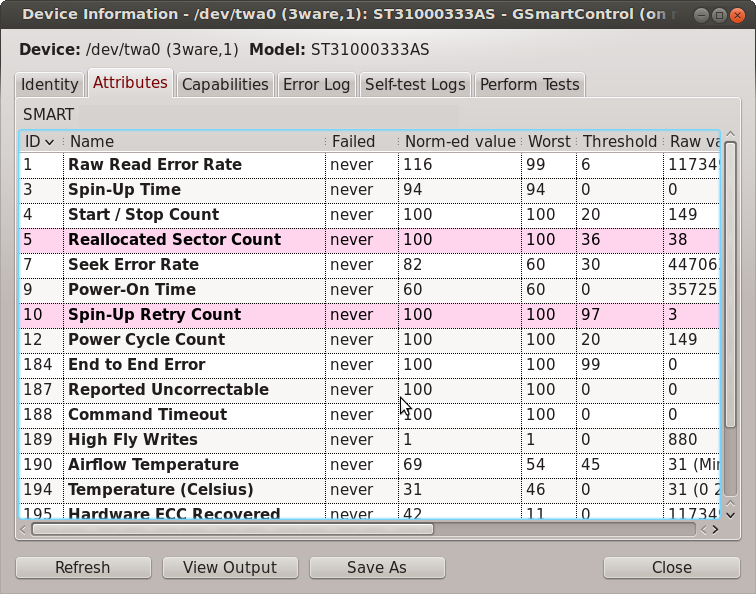Minimize the Device Information window

point(701,15)
